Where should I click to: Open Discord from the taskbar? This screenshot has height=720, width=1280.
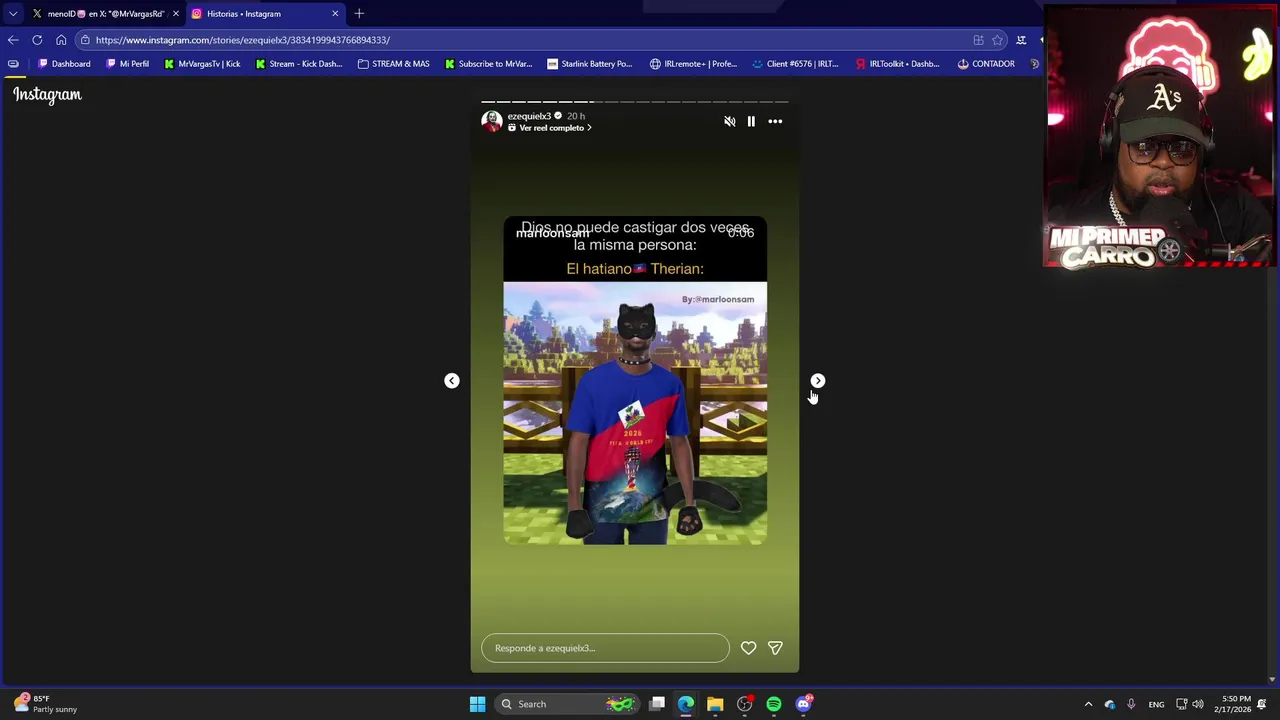(804, 704)
